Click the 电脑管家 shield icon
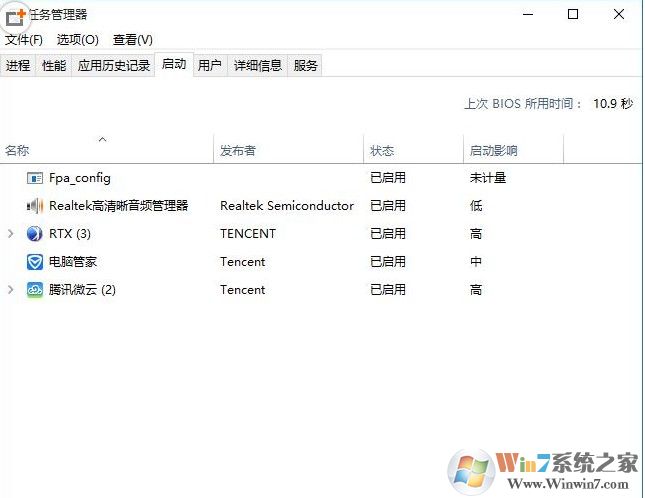The image size is (645, 498). (35, 262)
